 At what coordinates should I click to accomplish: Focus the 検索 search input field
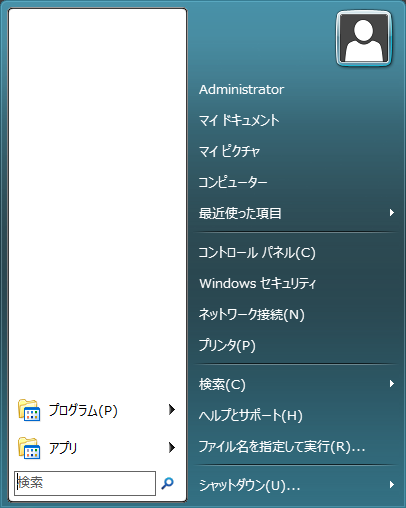[x=85, y=483]
